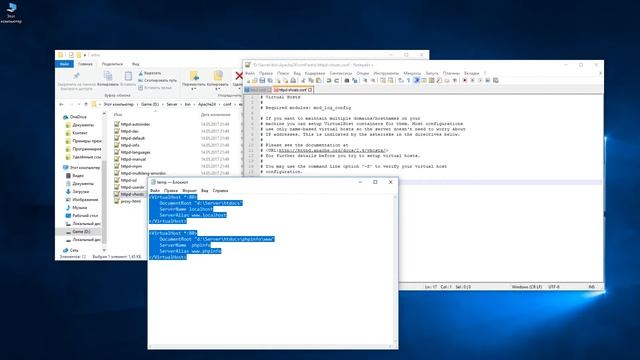Click Back arrow in Explorer navigation
The width and height of the screenshot is (640, 360).
tap(62, 104)
